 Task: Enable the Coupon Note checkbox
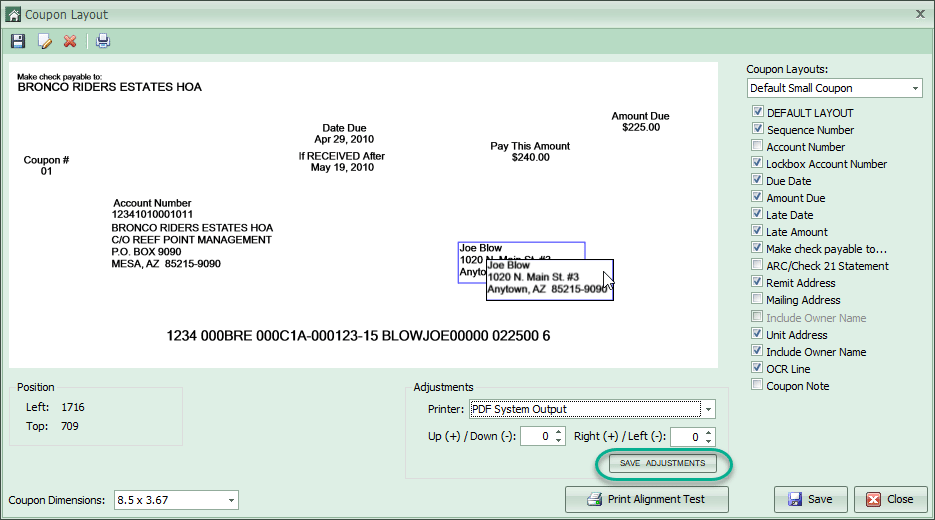(757, 385)
